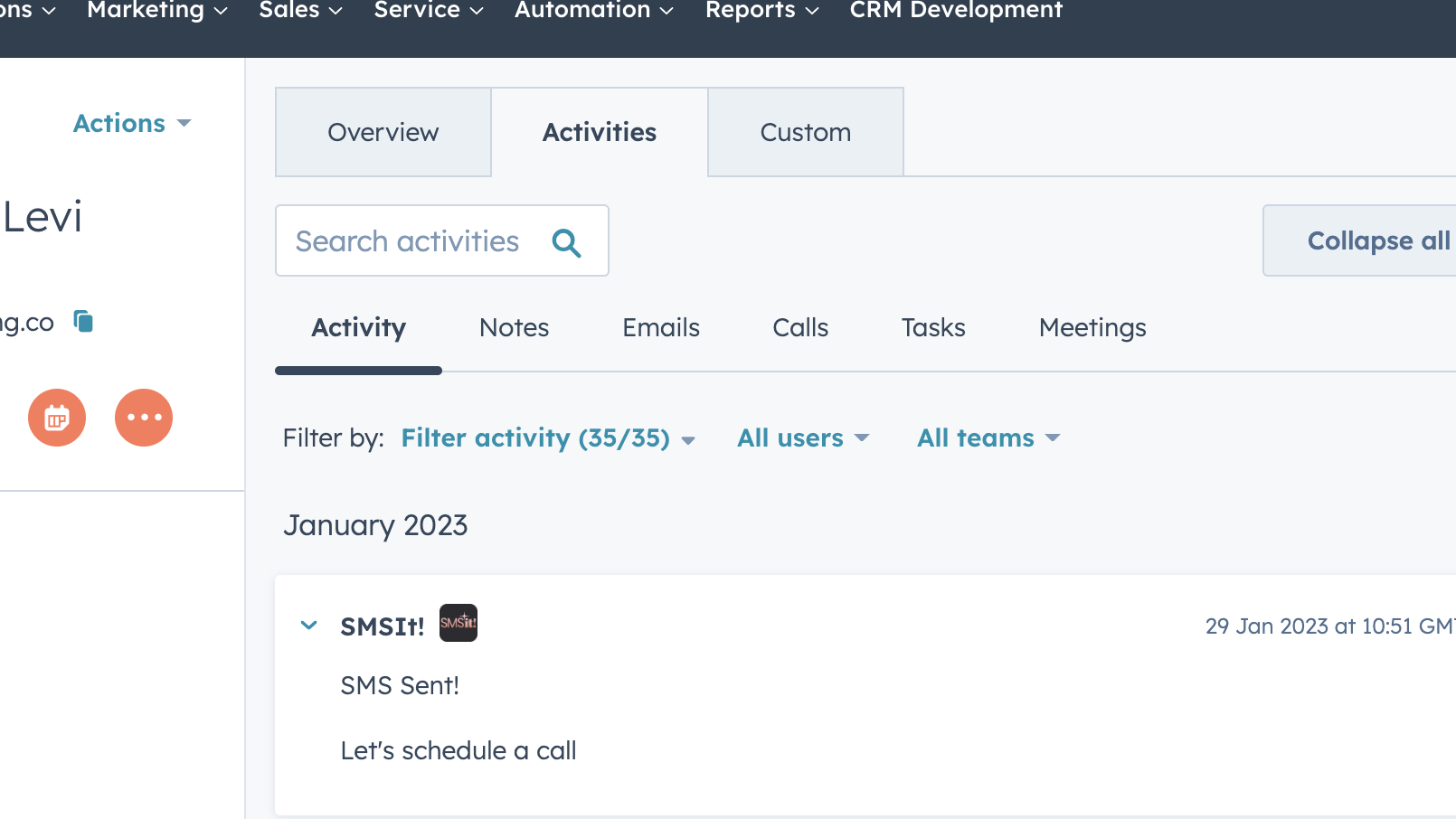Open the Actions dropdown
Image resolution: width=1456 pixels, height=819 pixels.
point(131,123)
